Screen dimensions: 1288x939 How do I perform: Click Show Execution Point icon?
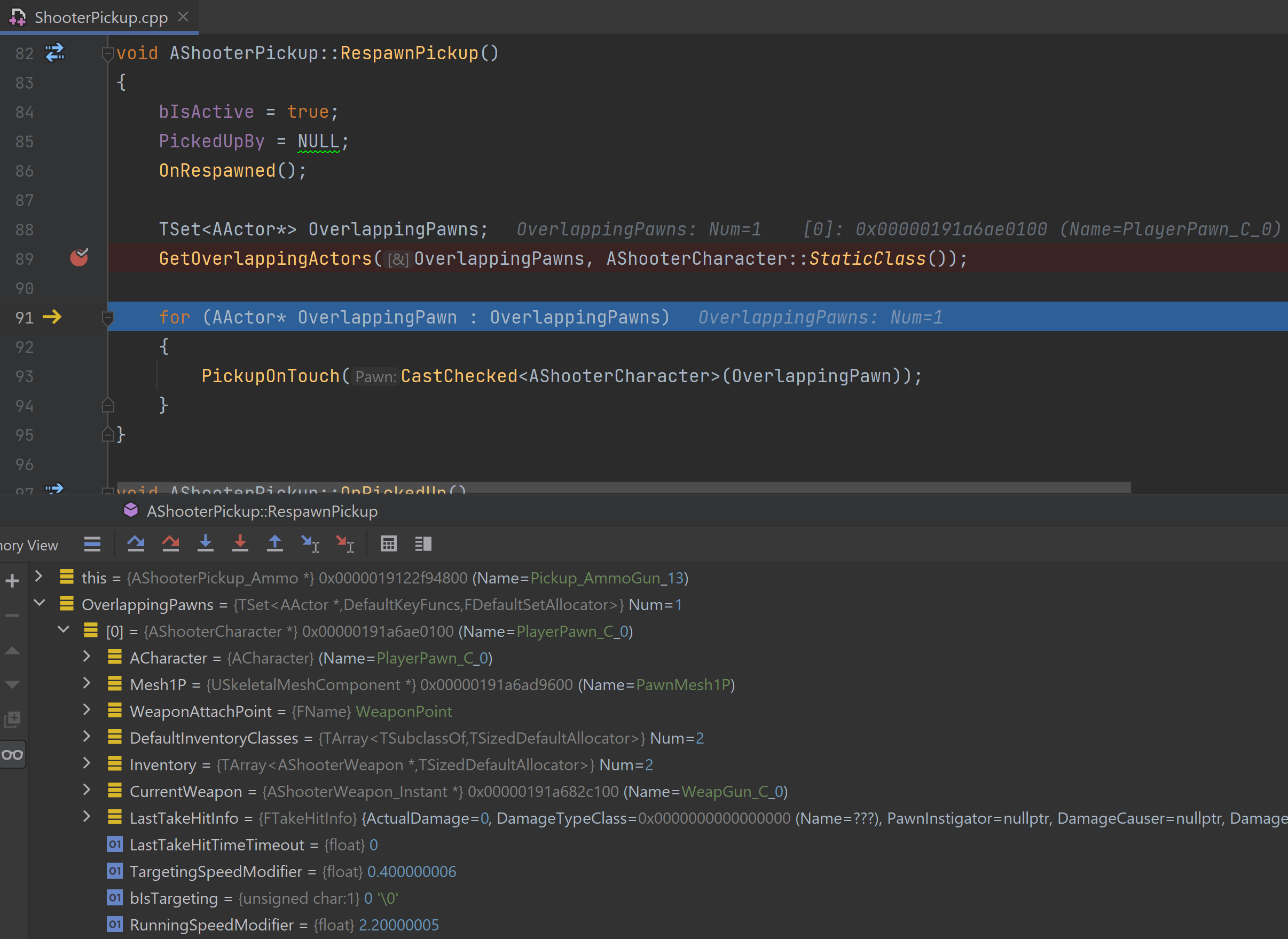[92, 544]
